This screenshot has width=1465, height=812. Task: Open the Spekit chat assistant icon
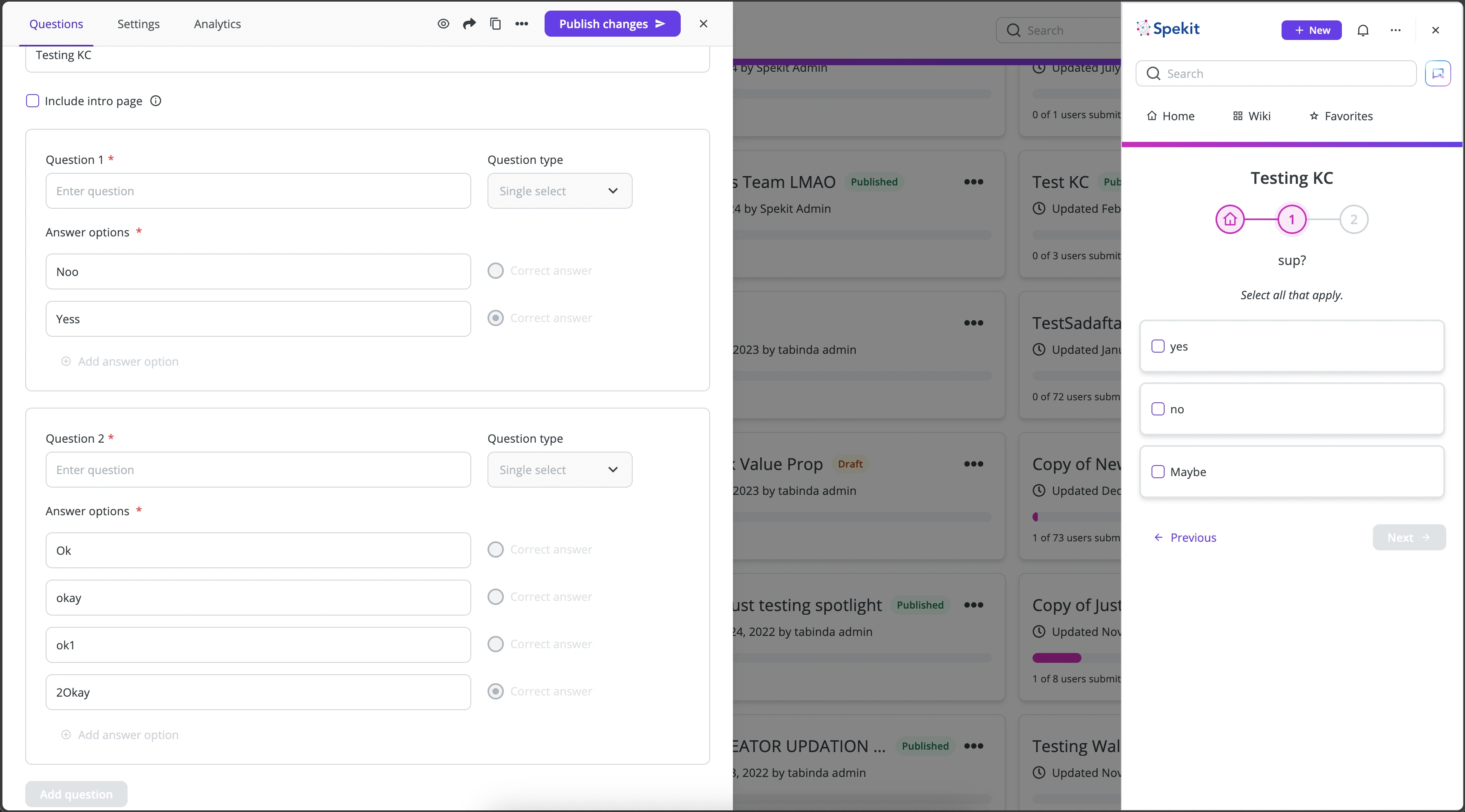coord(1437,73)
